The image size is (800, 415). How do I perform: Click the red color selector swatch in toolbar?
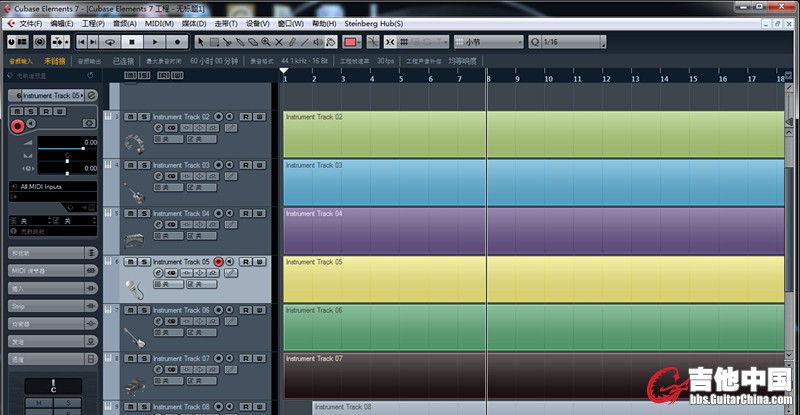pyautogui.click(x=350, y=42)
